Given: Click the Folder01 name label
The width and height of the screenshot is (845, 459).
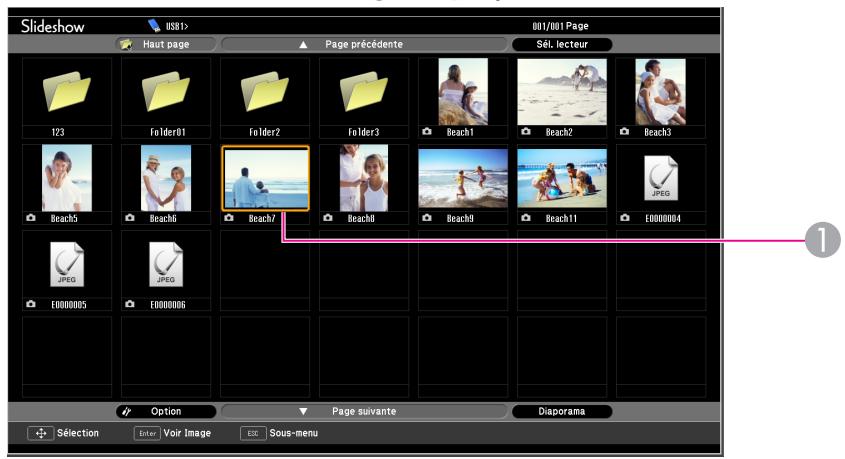Looking at the screenshot, I should point(168,132).
